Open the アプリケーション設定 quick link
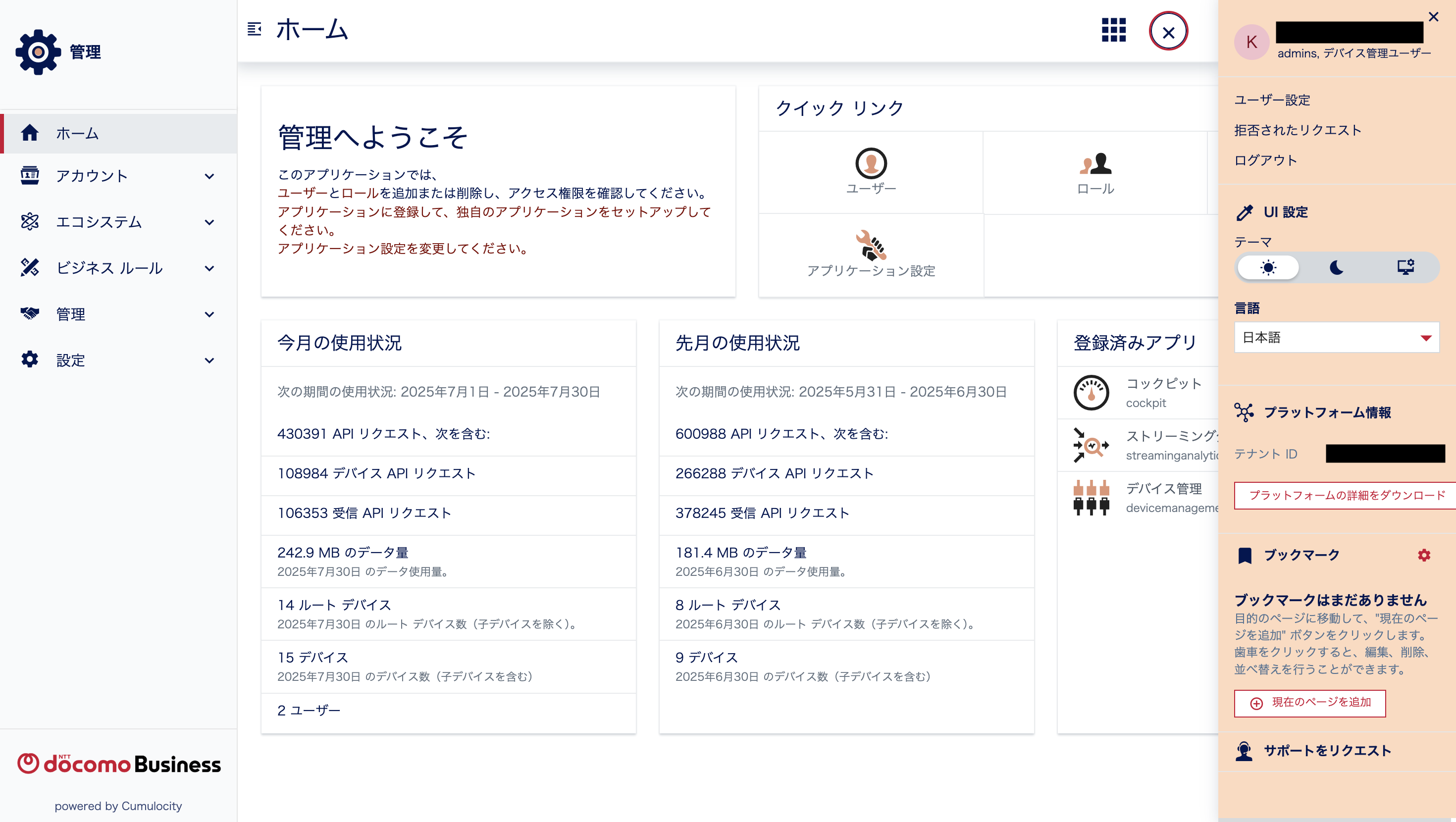1456x822 pixels. point(871,255)
